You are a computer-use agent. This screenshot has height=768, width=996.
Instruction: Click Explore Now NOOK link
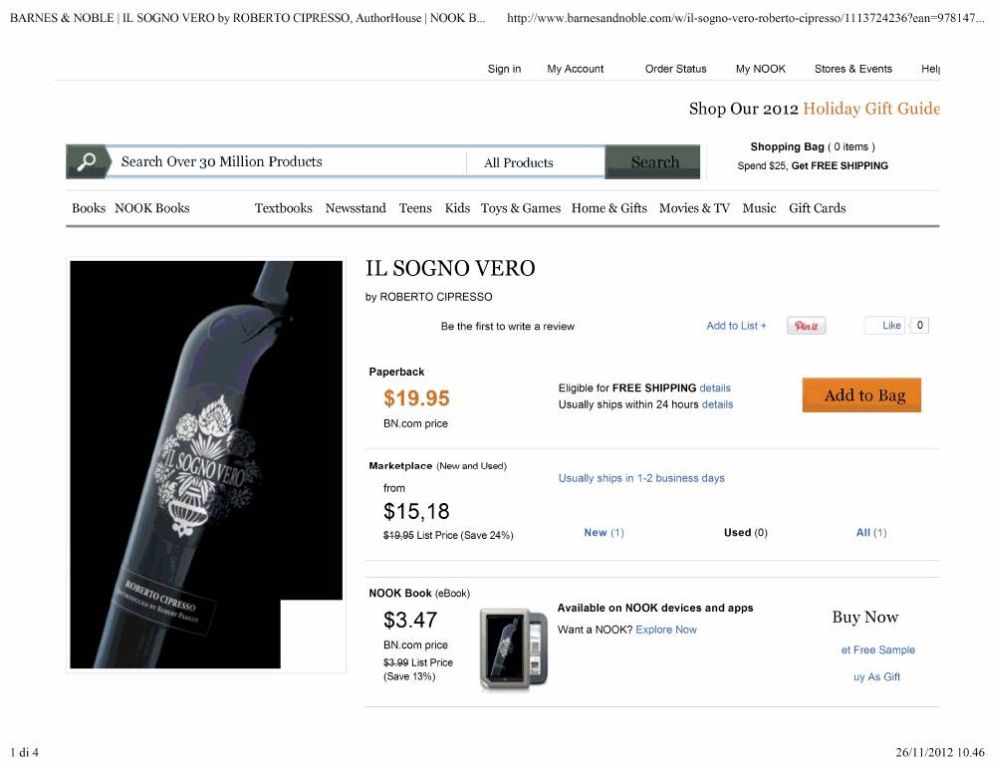click(666, 630)
